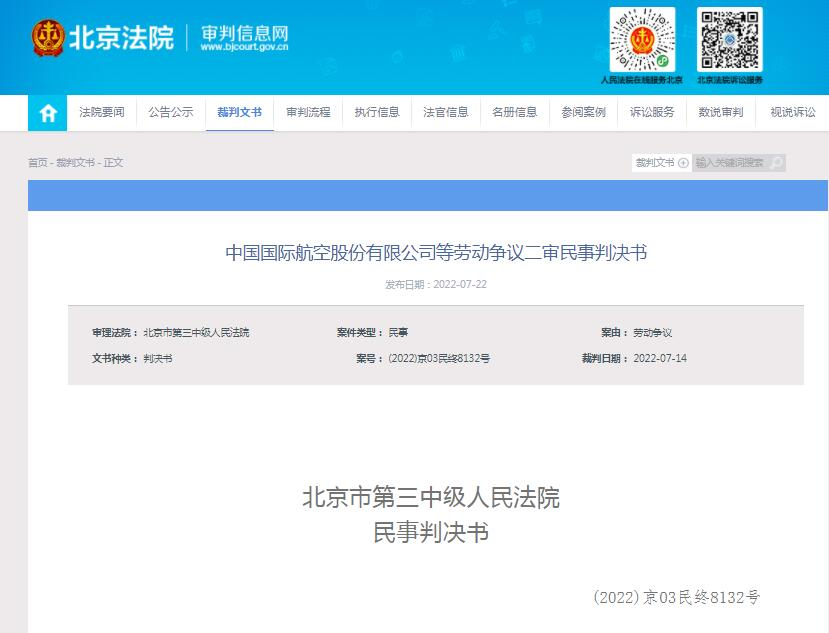Switch to the 数说审判 tab
The image size is (829, 633).
point(721,113)
